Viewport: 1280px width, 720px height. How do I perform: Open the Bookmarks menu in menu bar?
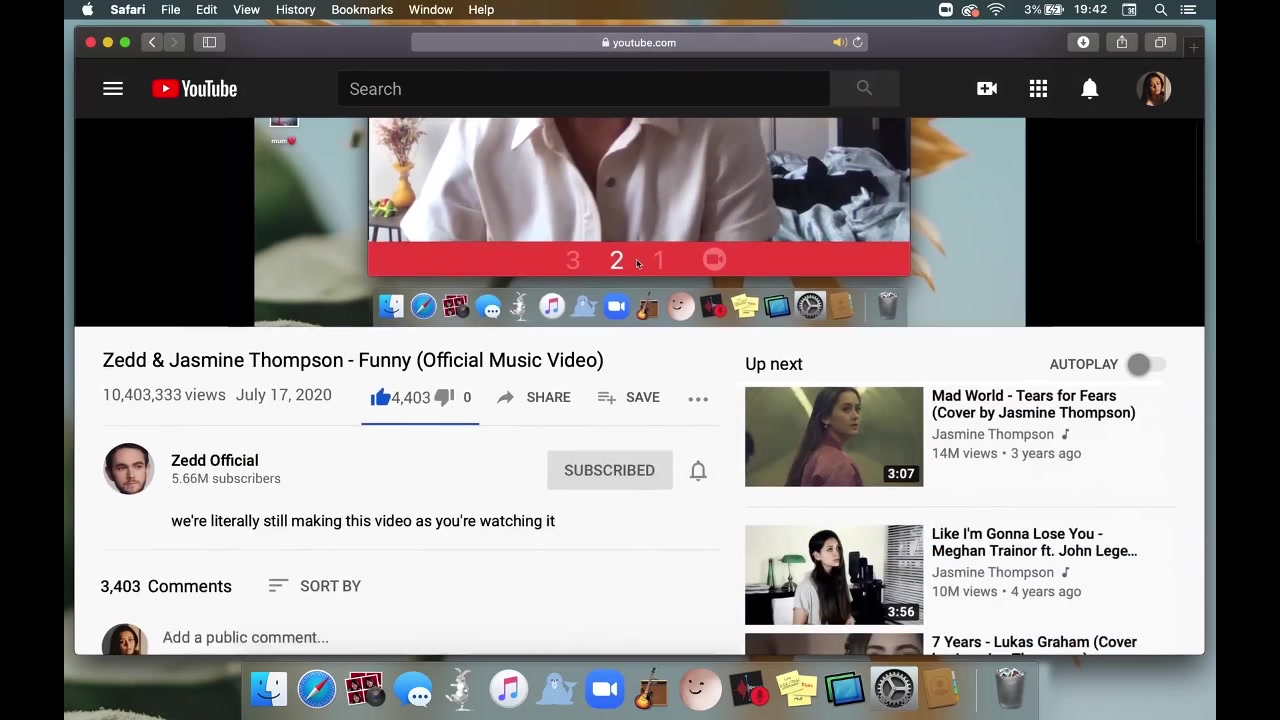tap(362, 10)
